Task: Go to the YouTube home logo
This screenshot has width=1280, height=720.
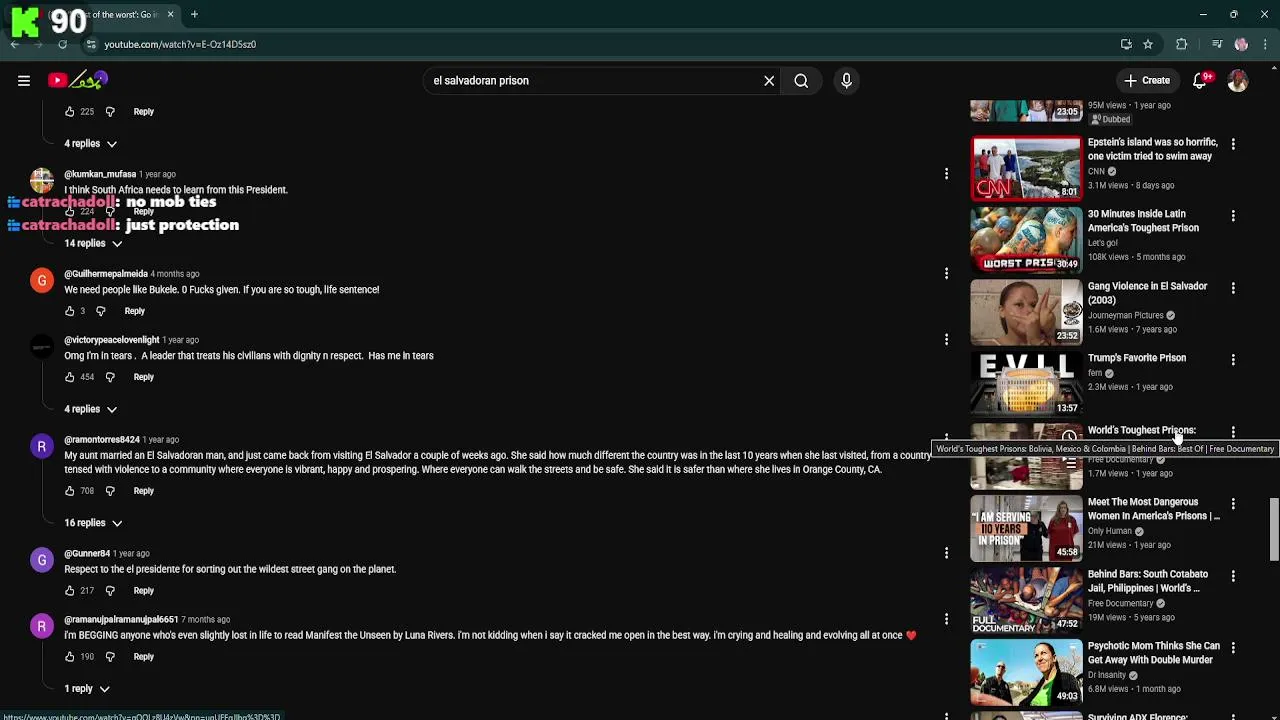Action: [x=78, y=80]
